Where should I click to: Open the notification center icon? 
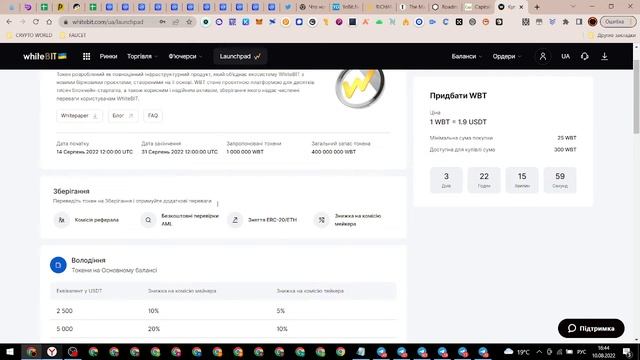[x=628, y=351]
